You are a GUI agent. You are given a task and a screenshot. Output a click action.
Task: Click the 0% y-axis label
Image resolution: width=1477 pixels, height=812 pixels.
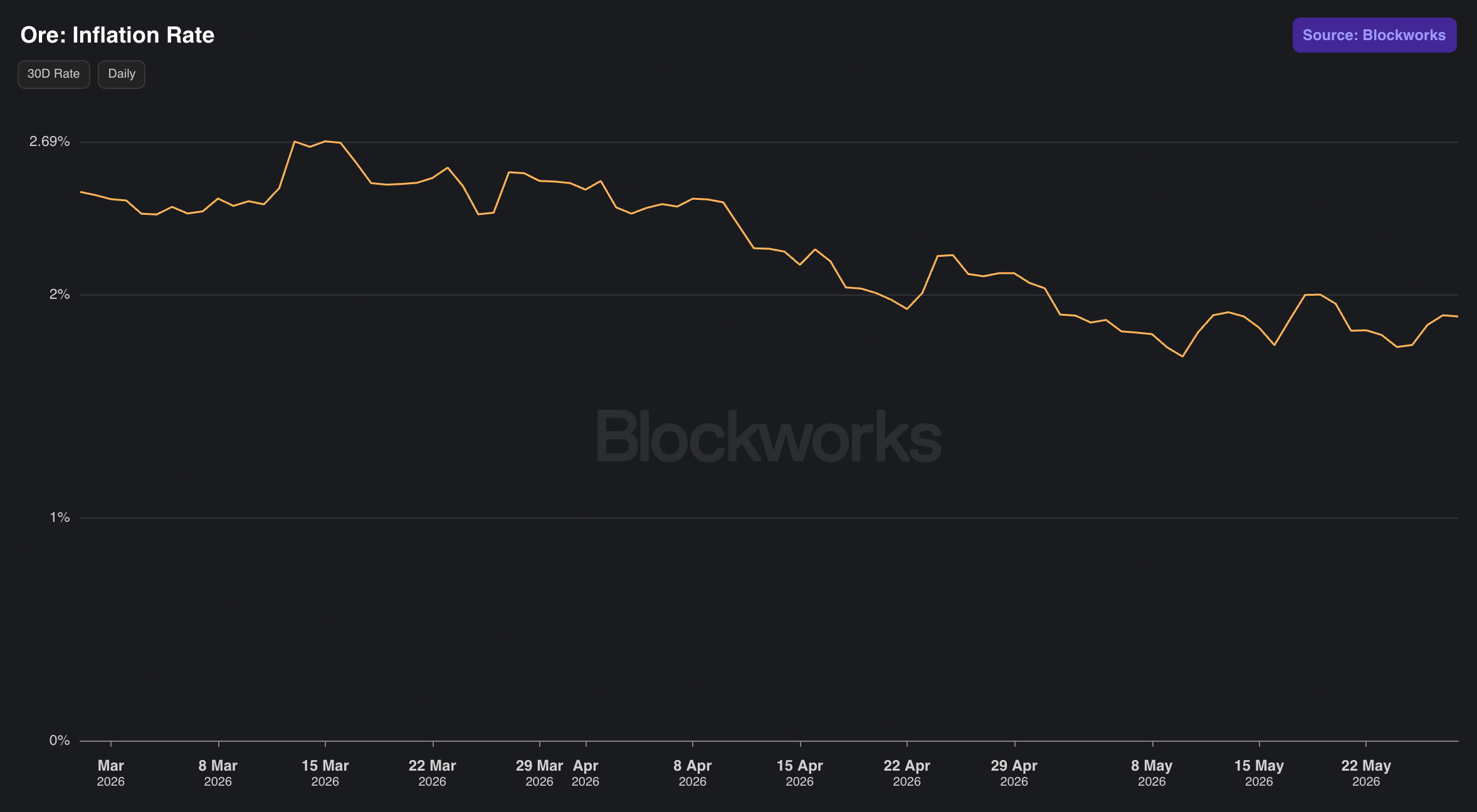coord(60,741)
